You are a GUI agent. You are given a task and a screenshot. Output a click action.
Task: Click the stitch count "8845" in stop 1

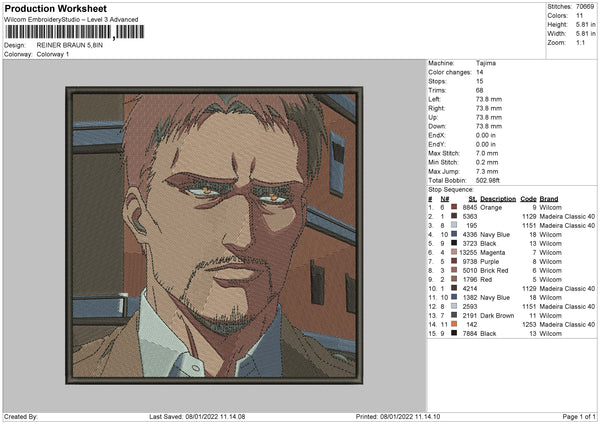point(470,207)
